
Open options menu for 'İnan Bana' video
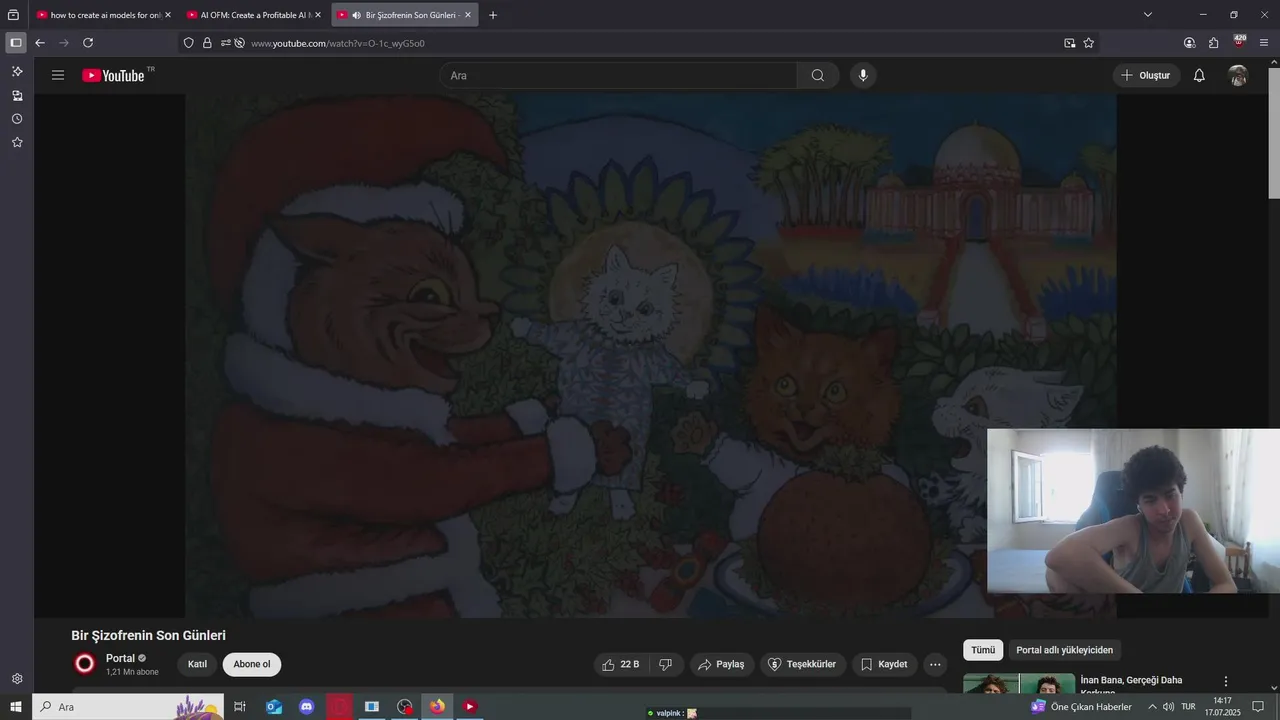point(1226,681)
